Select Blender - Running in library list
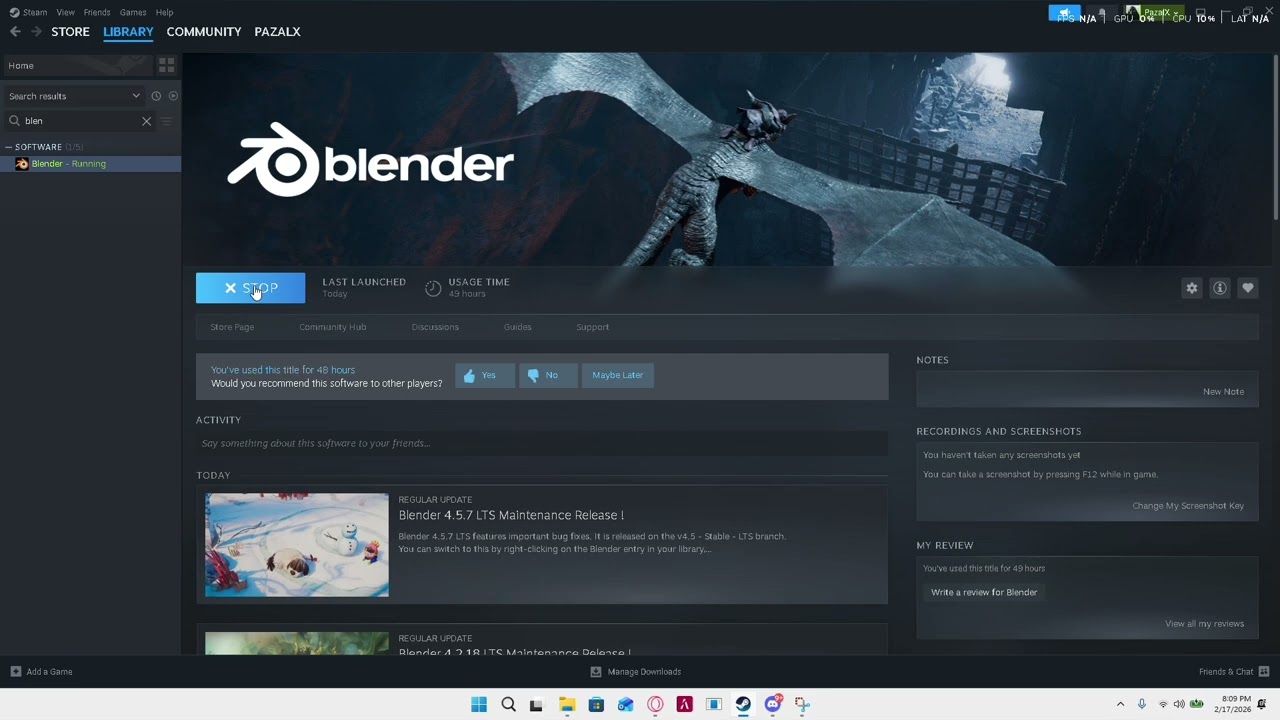The height and width of the screenshot is (720, 1280). pyautogui.click(x=90, y=164)
